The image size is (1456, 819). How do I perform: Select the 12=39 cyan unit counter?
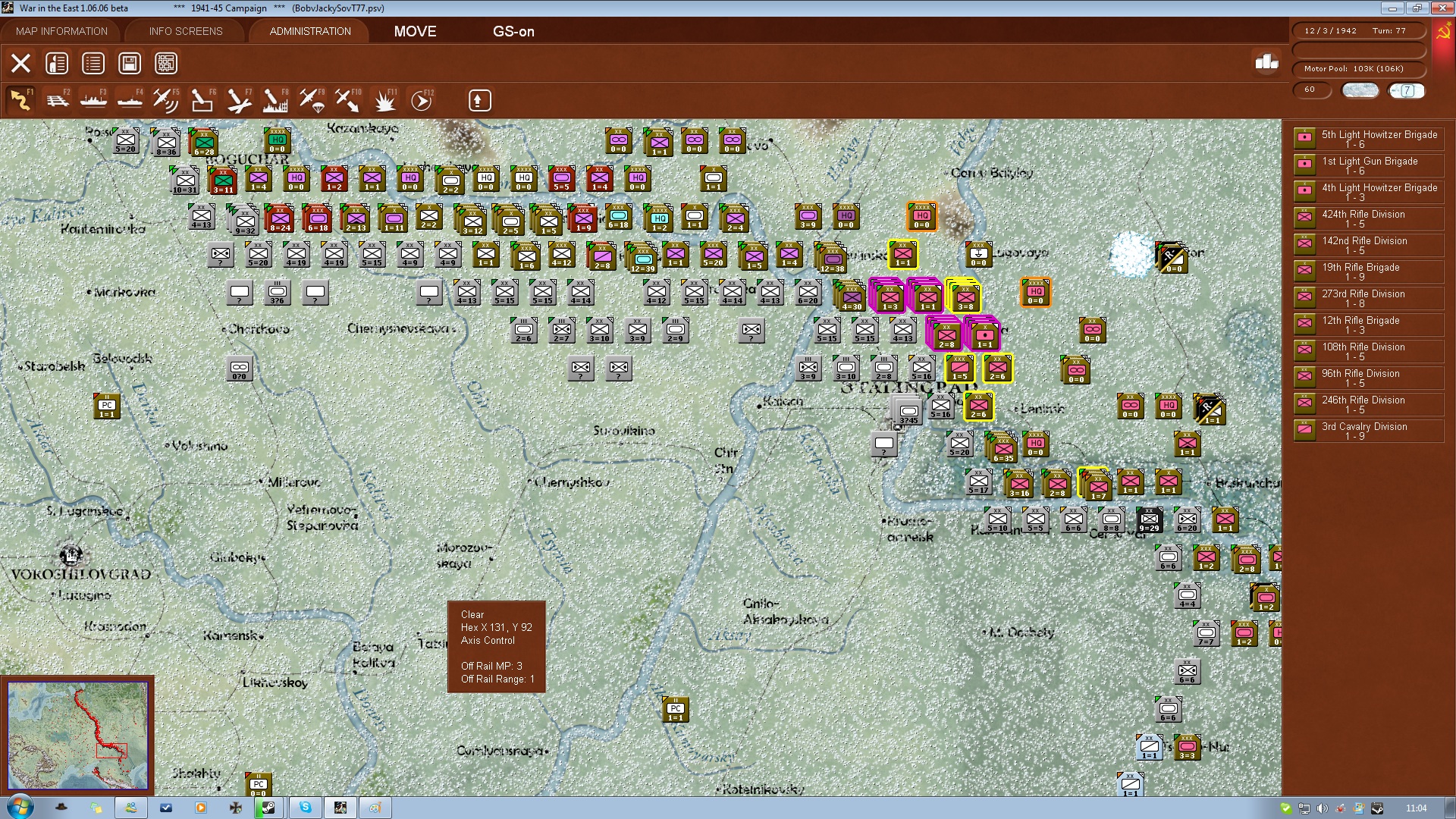(642, 259)
